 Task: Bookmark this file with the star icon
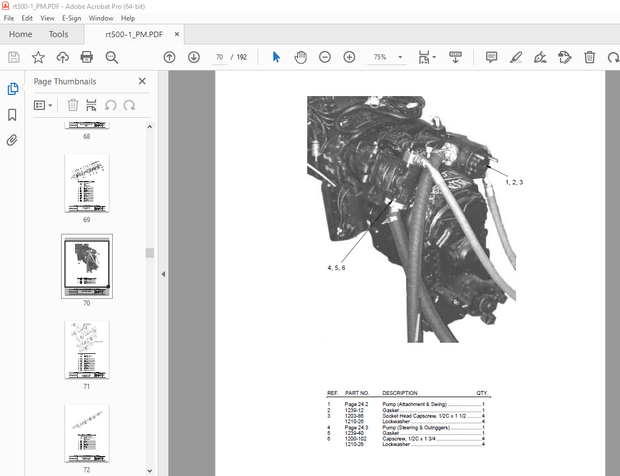[38, 57]
